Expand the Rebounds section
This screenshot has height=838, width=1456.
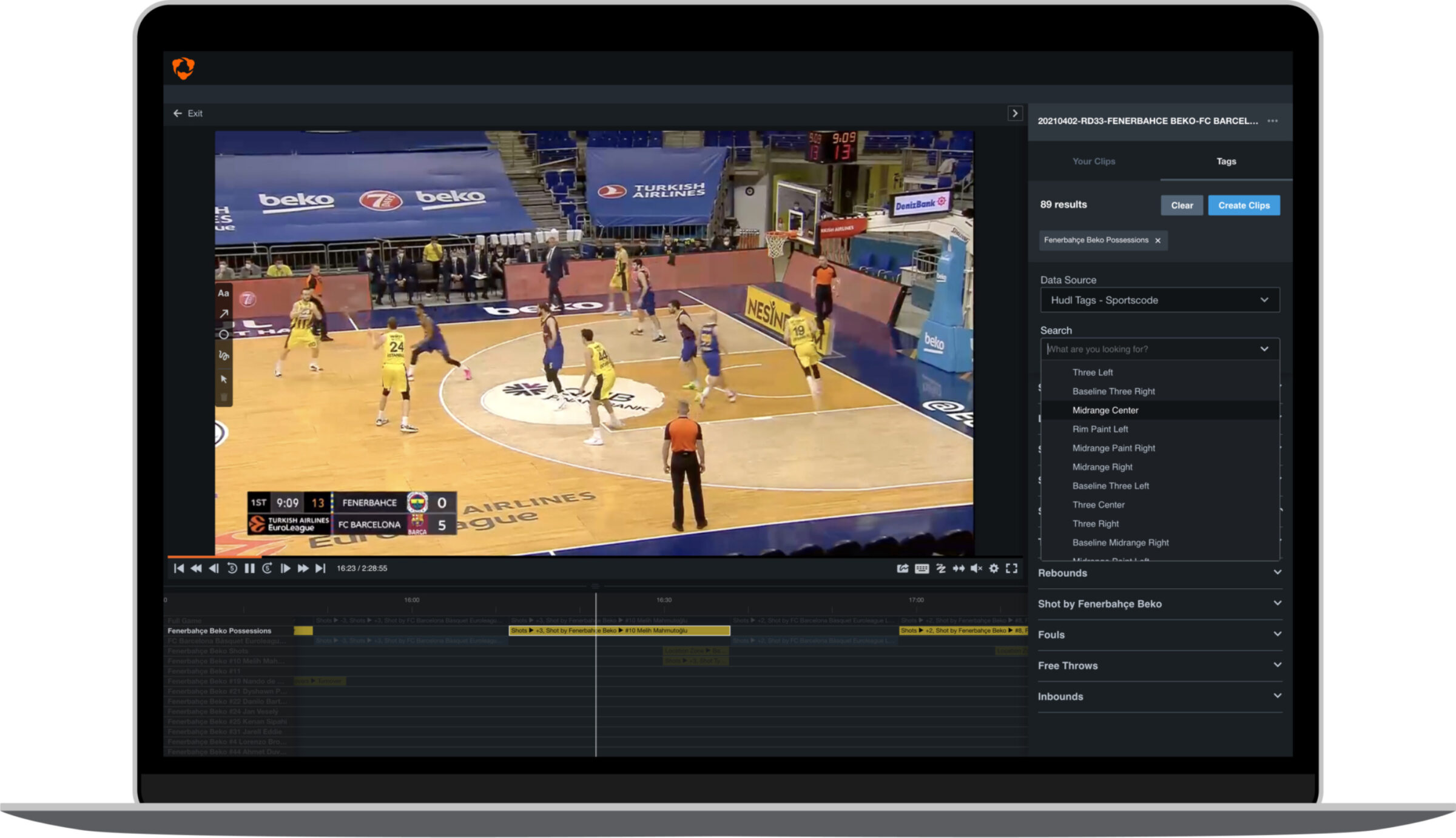coord(1159,573)
